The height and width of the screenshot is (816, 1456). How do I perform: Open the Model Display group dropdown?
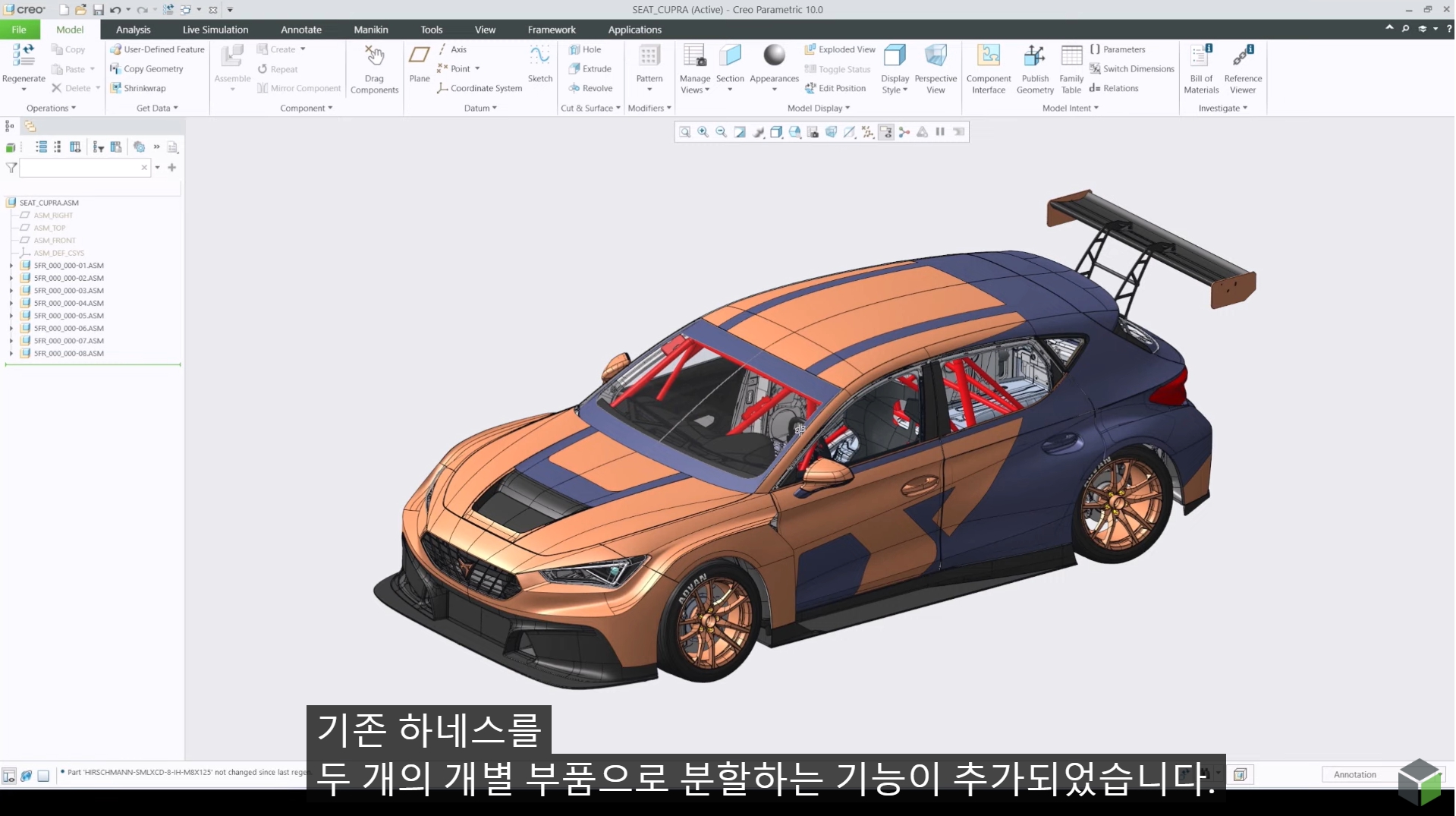[819, 109]
